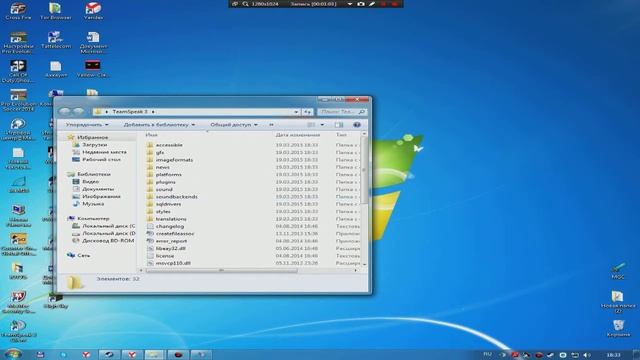Open Музыка library in sidebar
The image size is (640, 360).
(93, 203)
